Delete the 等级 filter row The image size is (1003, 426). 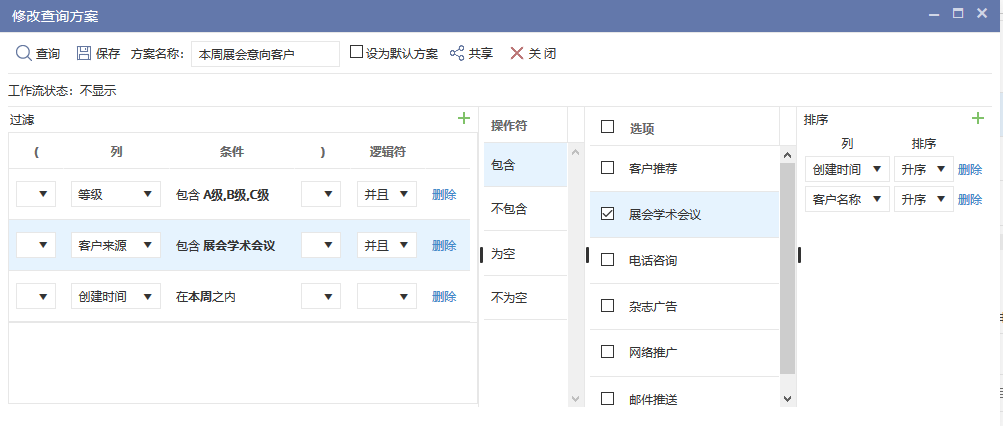tap(444, 194)
